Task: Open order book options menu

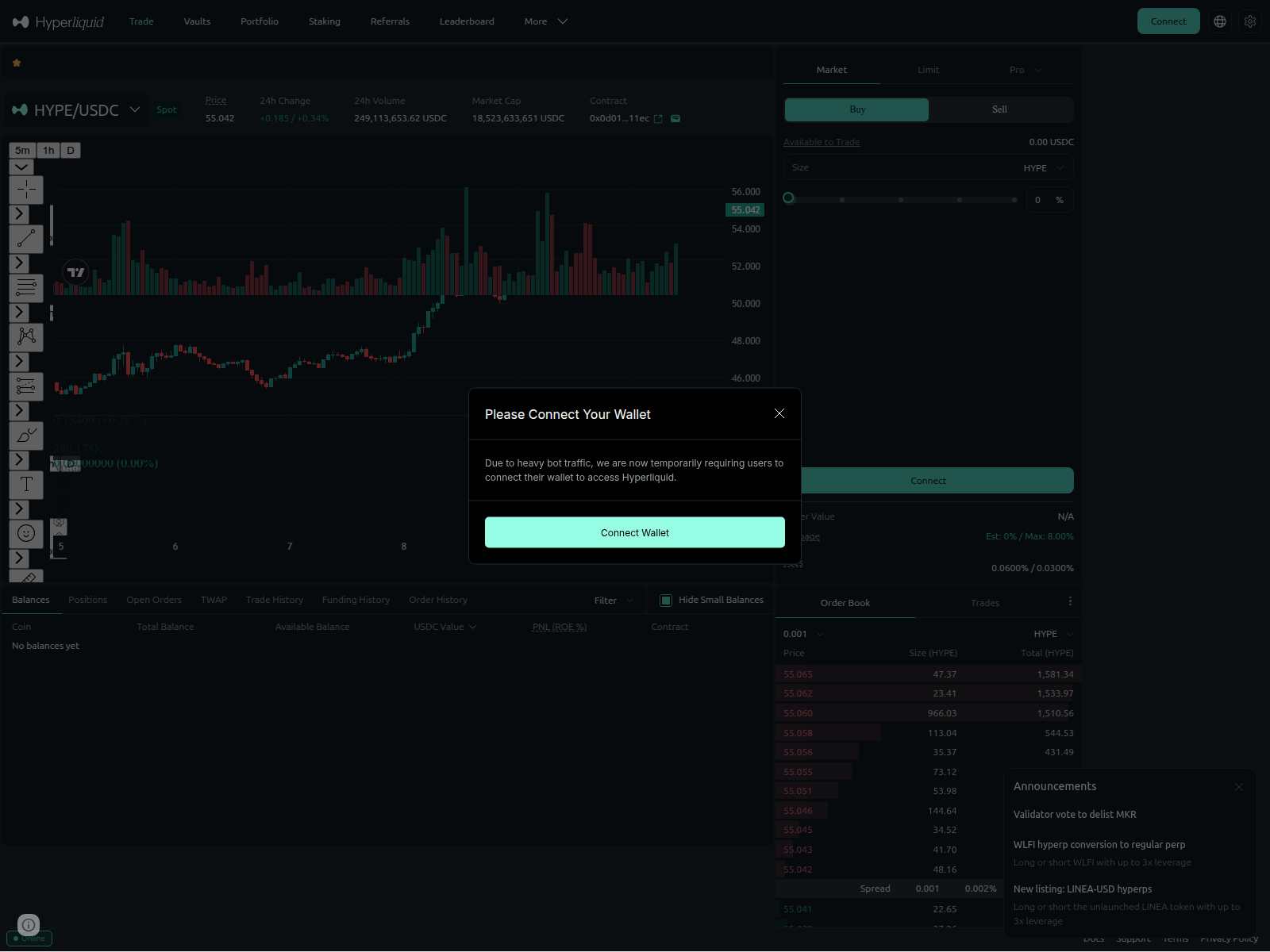Action: coord(1070,601)
